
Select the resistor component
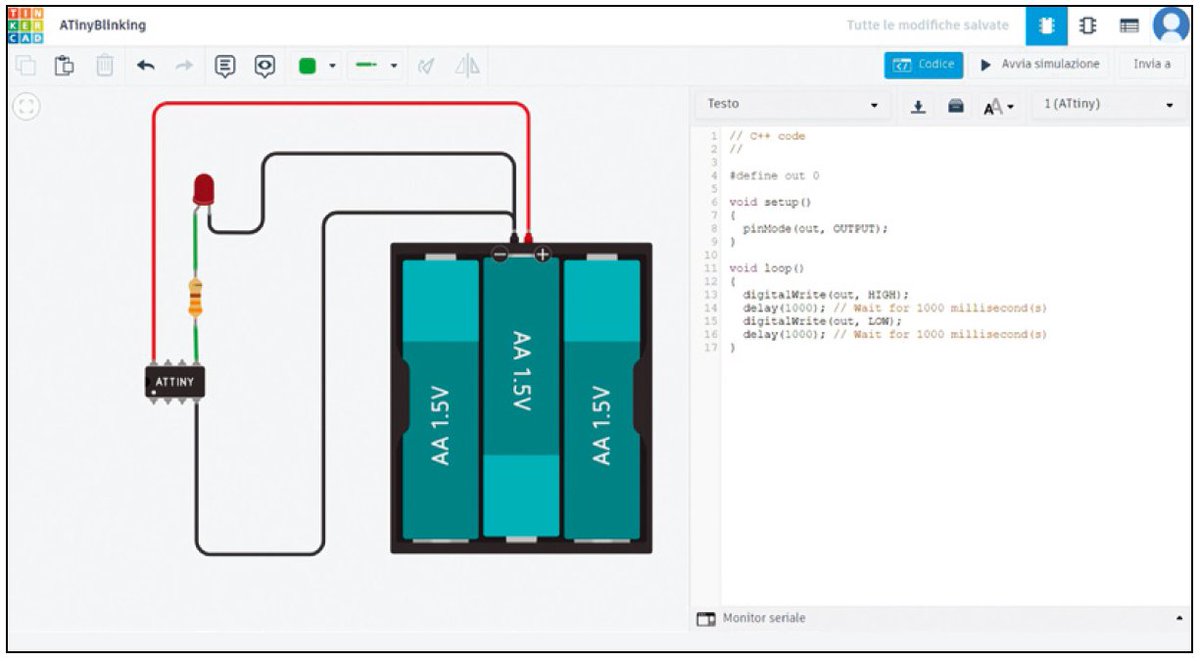tap(196, 298)
